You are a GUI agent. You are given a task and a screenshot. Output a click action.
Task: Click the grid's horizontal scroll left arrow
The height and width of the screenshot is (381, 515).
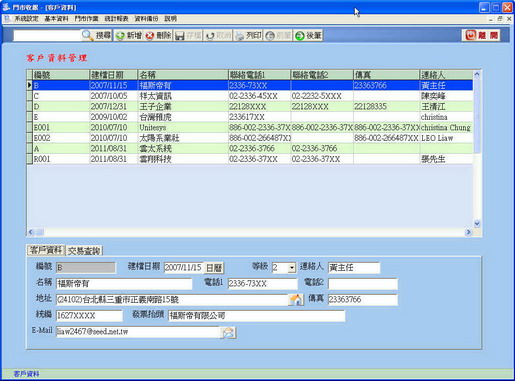(31, 232)
